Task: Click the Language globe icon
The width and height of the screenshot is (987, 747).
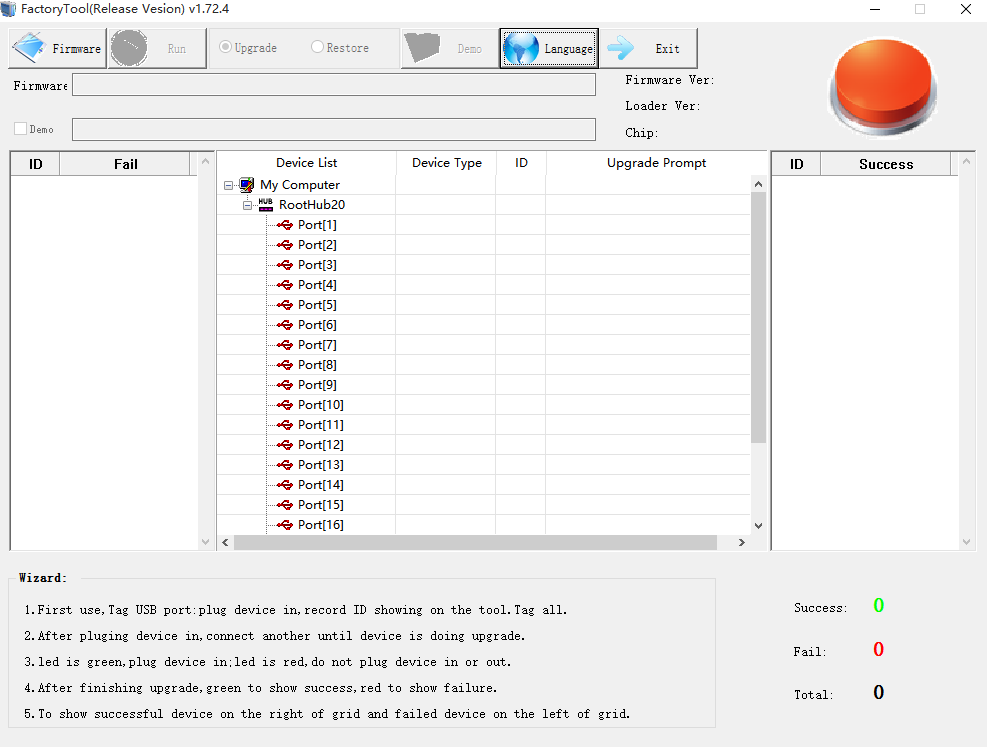Action: tap(521, 48)
